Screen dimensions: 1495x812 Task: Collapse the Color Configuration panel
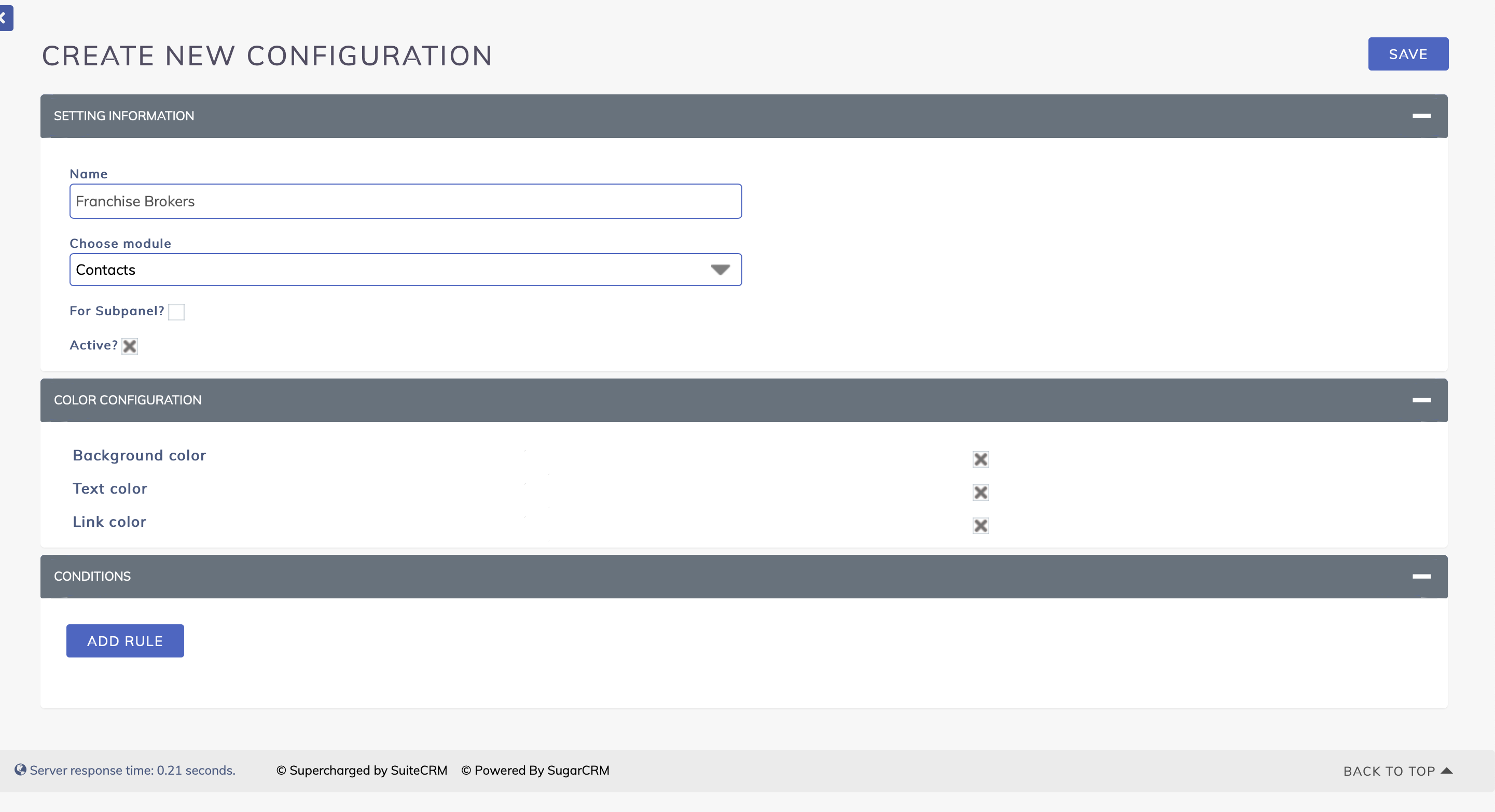tap(1421, 400)
